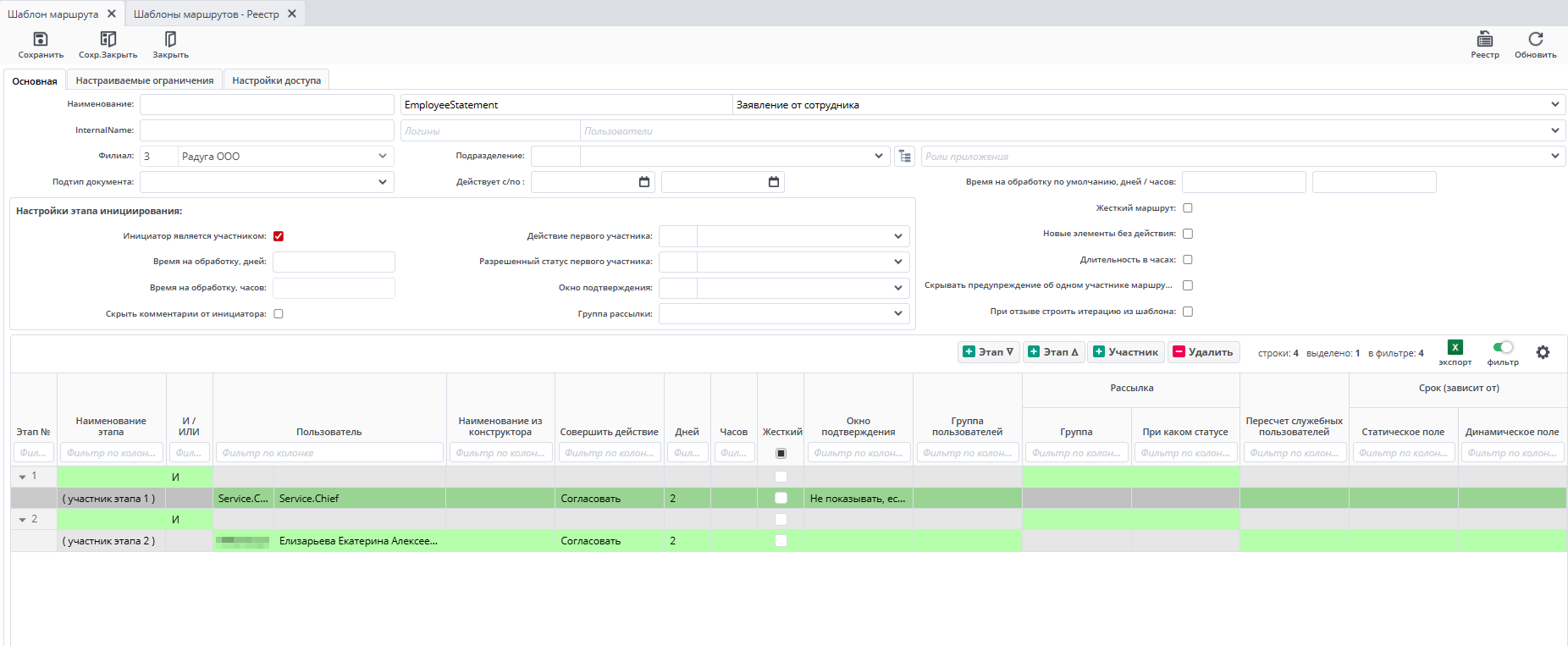Screen dimensions: 1568x646
Task: Click the Удалить button
Action: click(1203, 352)
